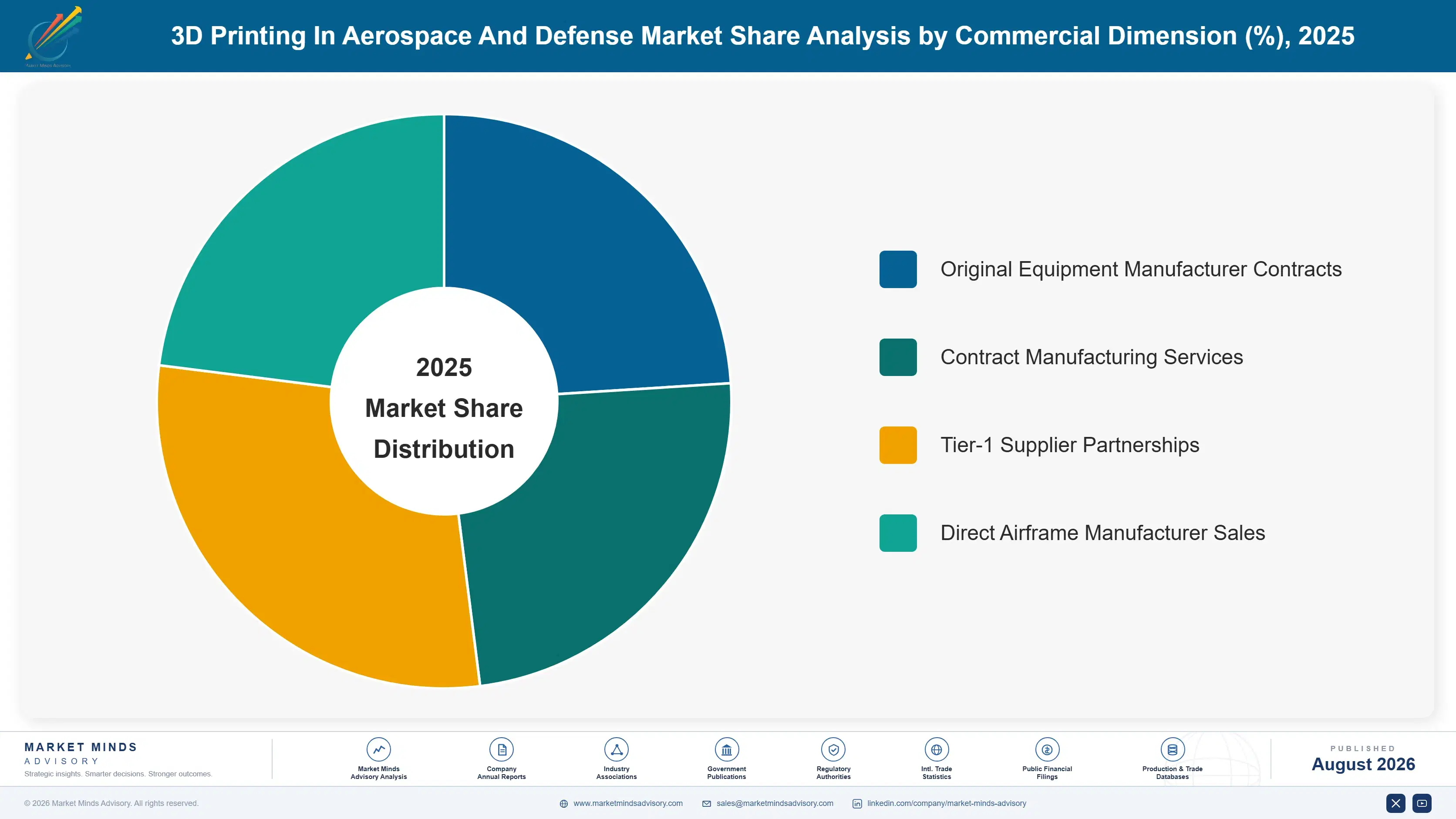Click 'Original Equipment Manufacturer Contracts' legend label
The height and width of the screenshot is (819, 1456).
point(1141,269)
